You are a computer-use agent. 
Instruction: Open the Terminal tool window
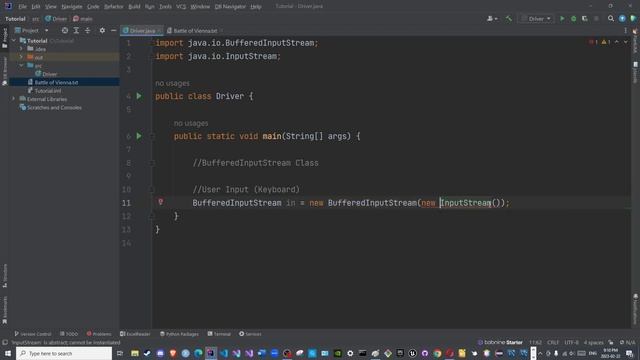[219, 334]
